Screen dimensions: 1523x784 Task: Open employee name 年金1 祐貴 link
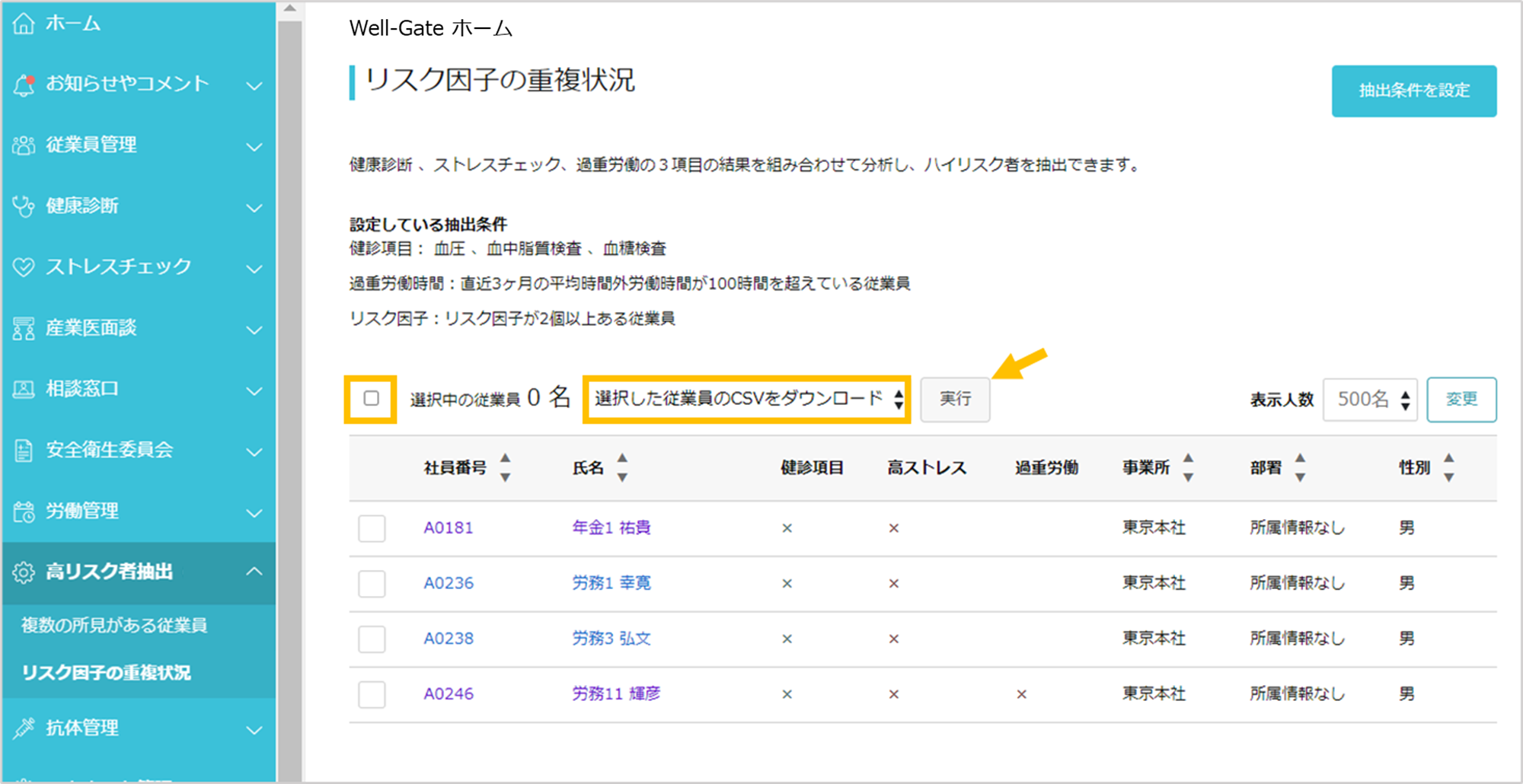611,527
